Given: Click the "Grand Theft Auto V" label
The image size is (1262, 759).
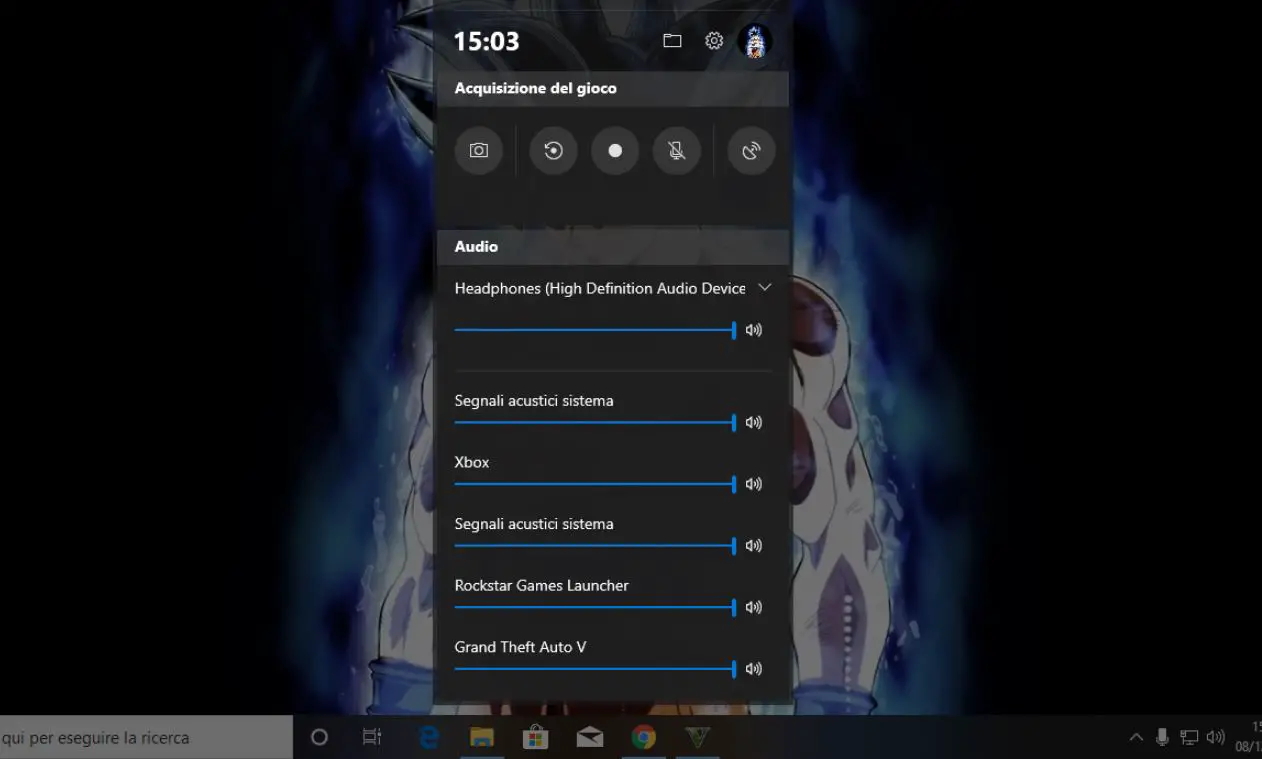Looking at the screenshot, I should (x=520, y=647).
